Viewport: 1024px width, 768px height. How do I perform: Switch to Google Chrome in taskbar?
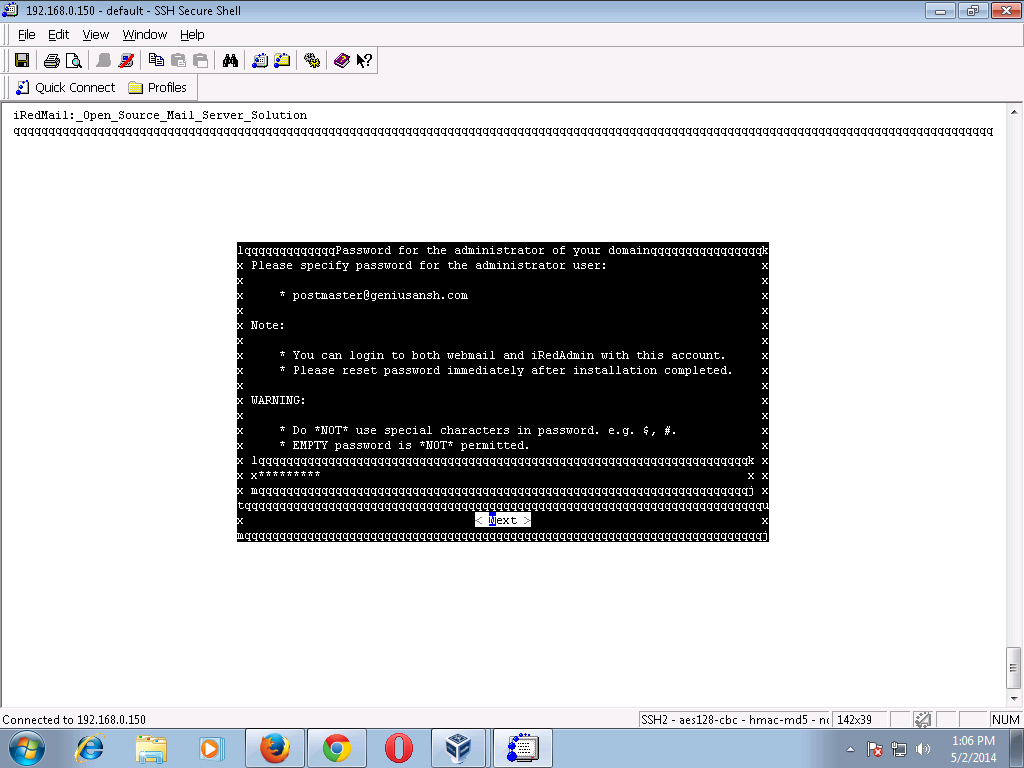[x=336, y=748]
